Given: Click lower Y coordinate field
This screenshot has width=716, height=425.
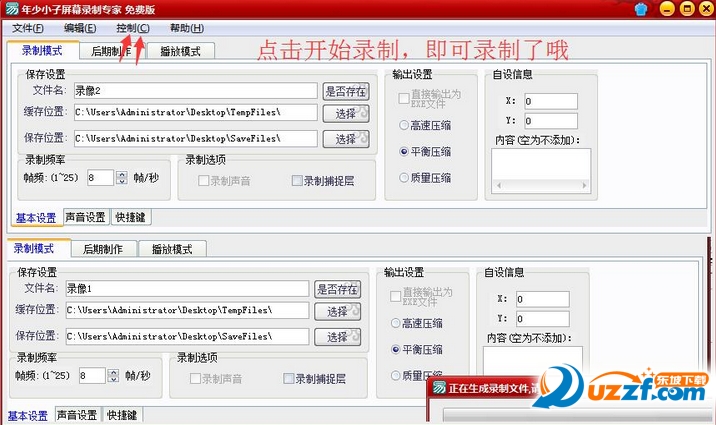Looking at the screenshot, I should (542, 319).
